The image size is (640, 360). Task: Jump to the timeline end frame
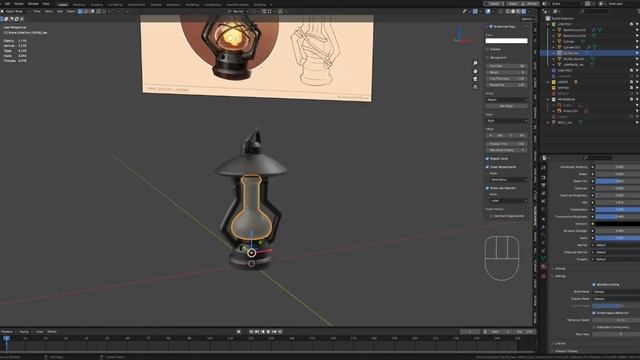pyautogui.click(x=280, y=332)
